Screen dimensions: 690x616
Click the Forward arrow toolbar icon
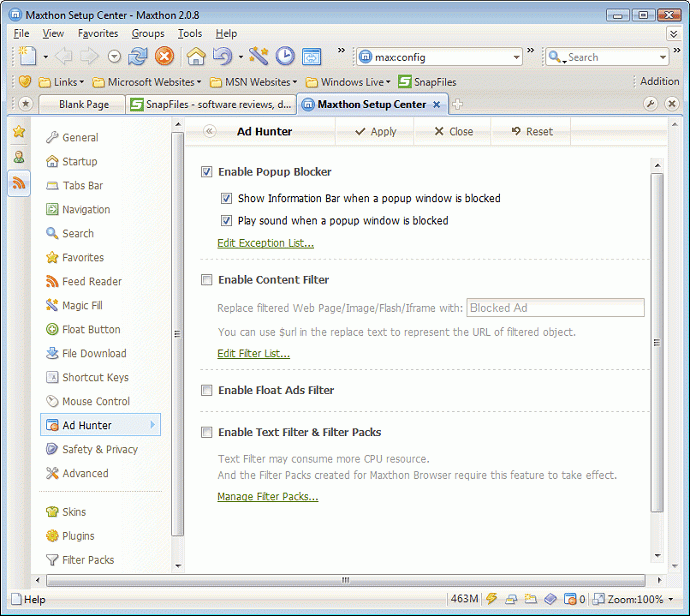click(x=90, y=56)
